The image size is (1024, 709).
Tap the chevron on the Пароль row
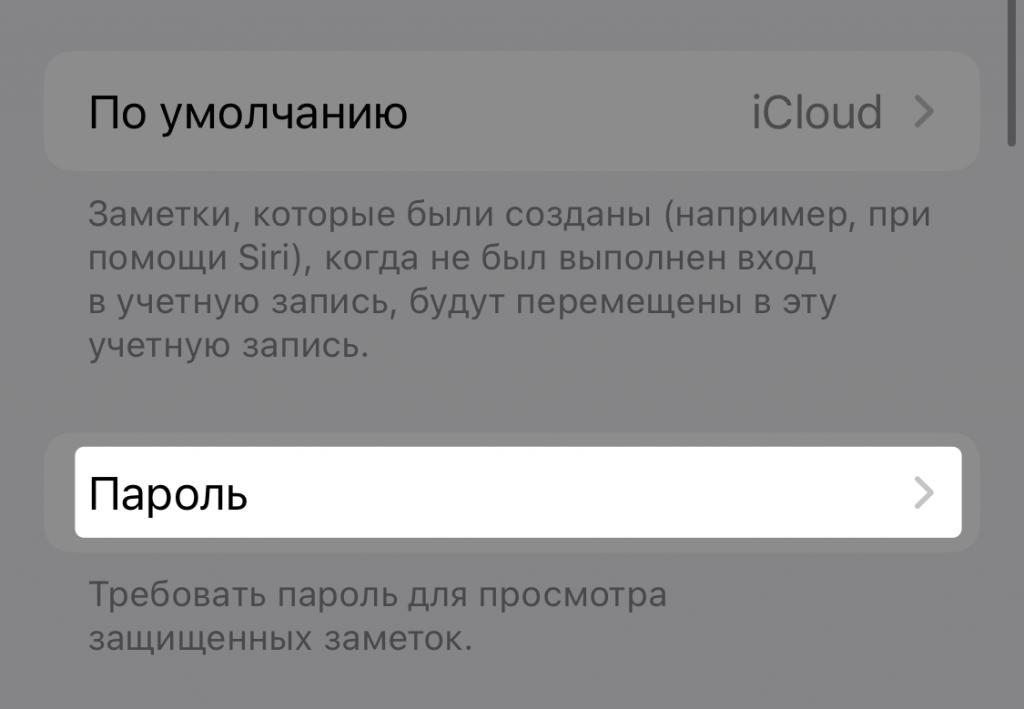point(924,493)
